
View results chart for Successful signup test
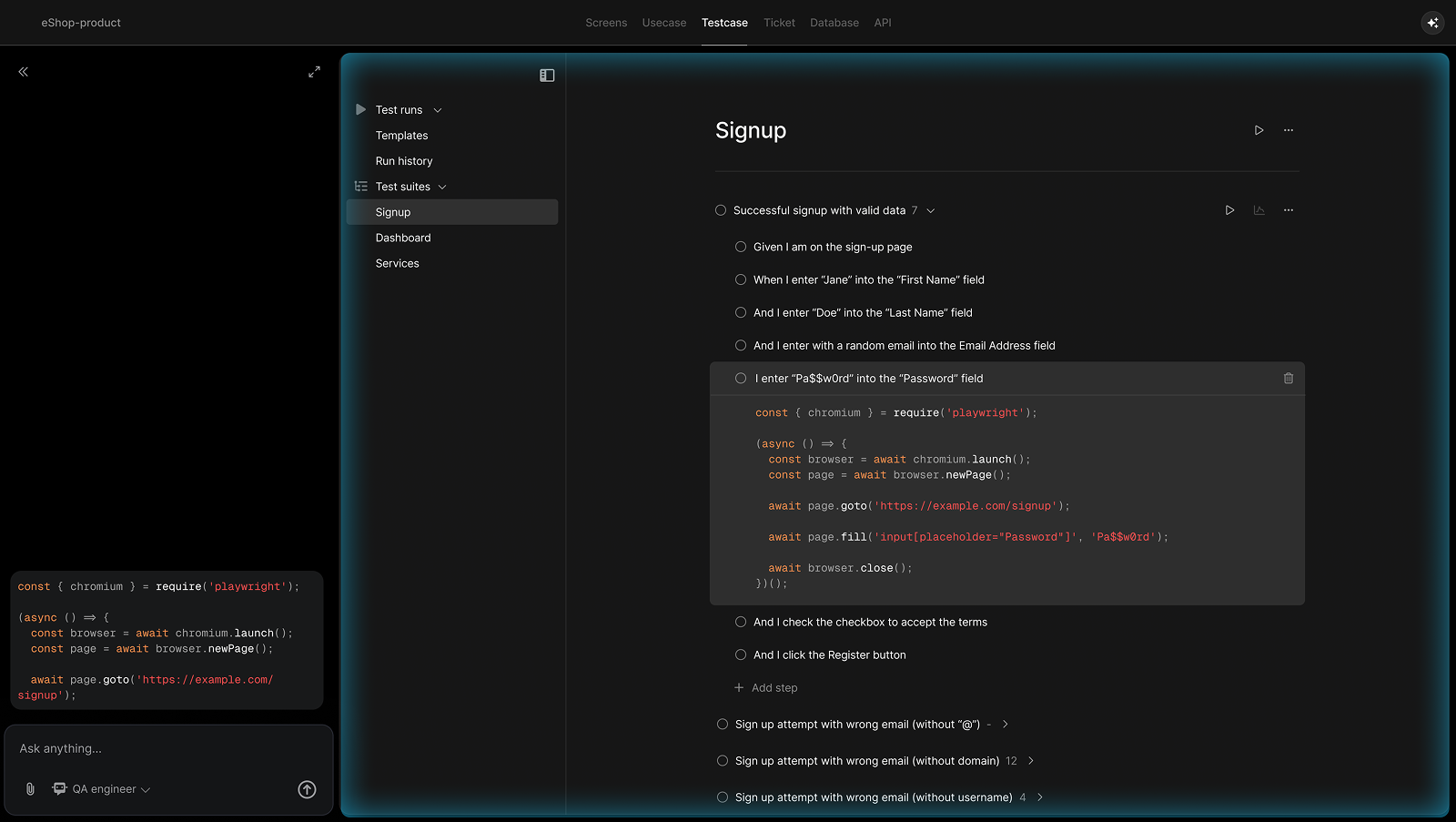pos(1259,209)
